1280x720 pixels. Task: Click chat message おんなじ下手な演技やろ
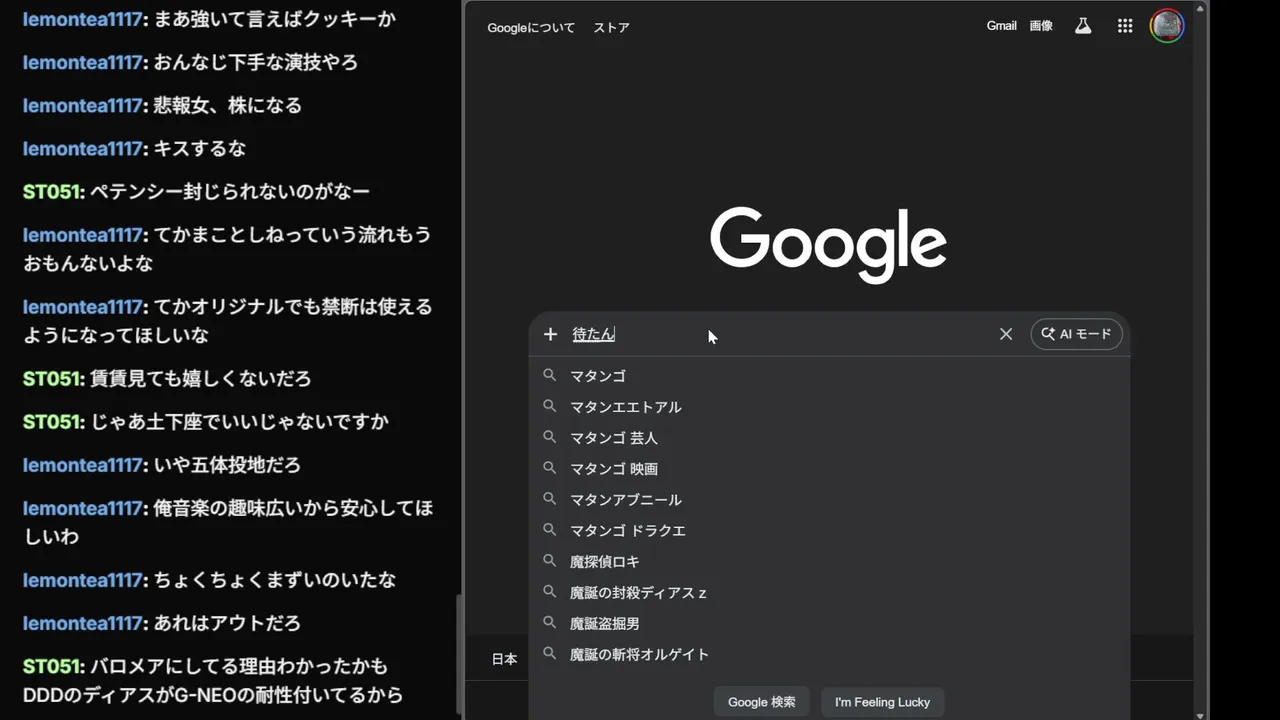coord(190,62)
